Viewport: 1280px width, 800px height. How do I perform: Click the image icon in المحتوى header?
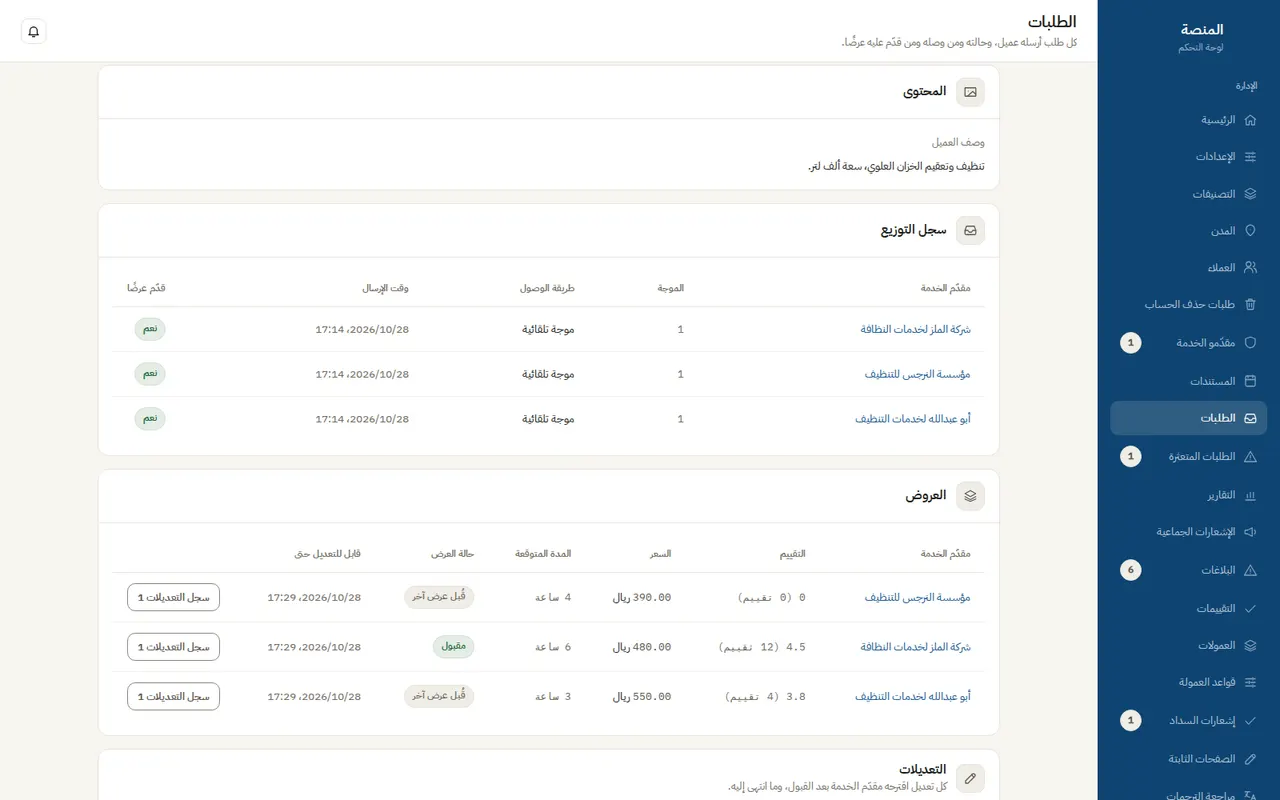click(x=970, y=92)
